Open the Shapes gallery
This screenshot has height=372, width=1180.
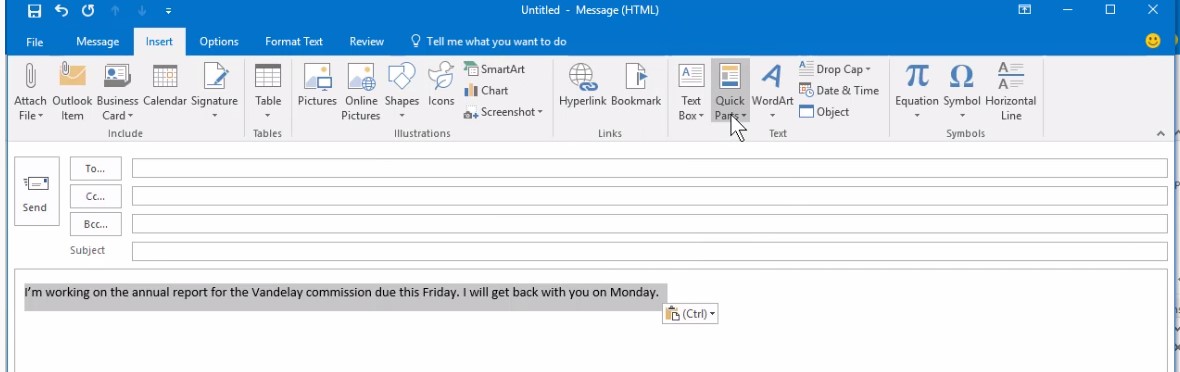tap(402, 93)
